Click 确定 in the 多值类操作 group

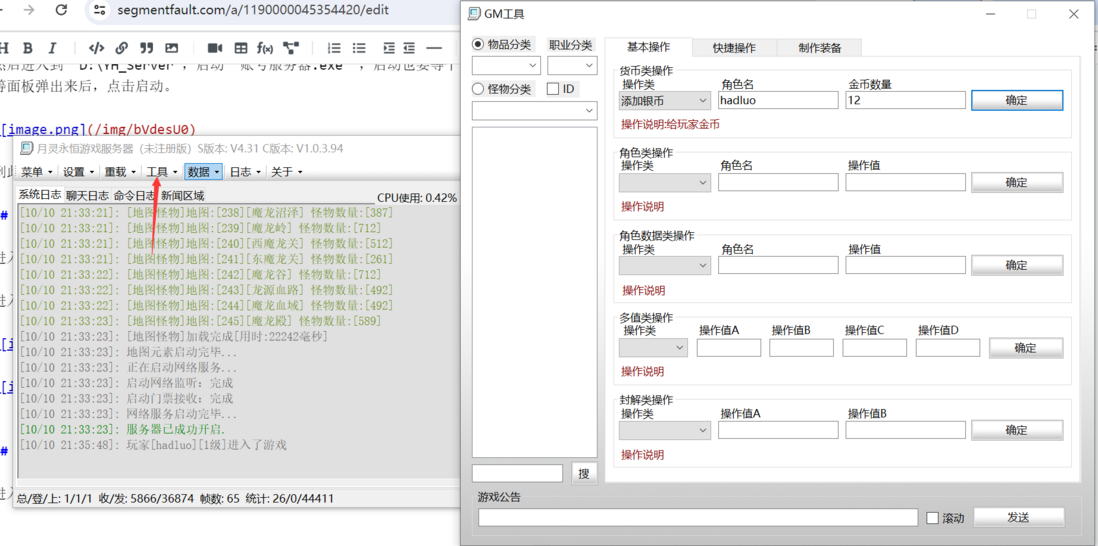coord(1026,348)
